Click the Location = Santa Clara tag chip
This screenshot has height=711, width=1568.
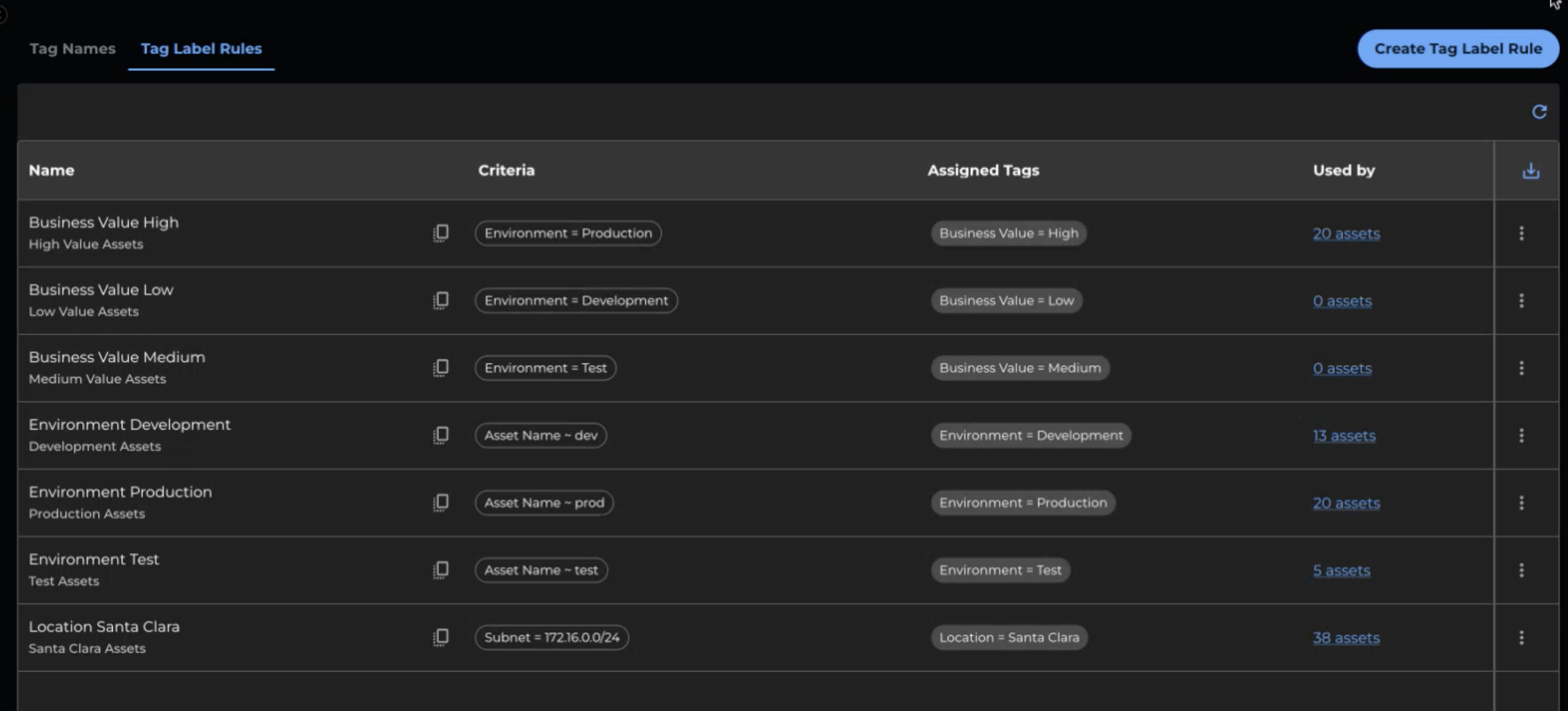click(x=1009, y=637)
